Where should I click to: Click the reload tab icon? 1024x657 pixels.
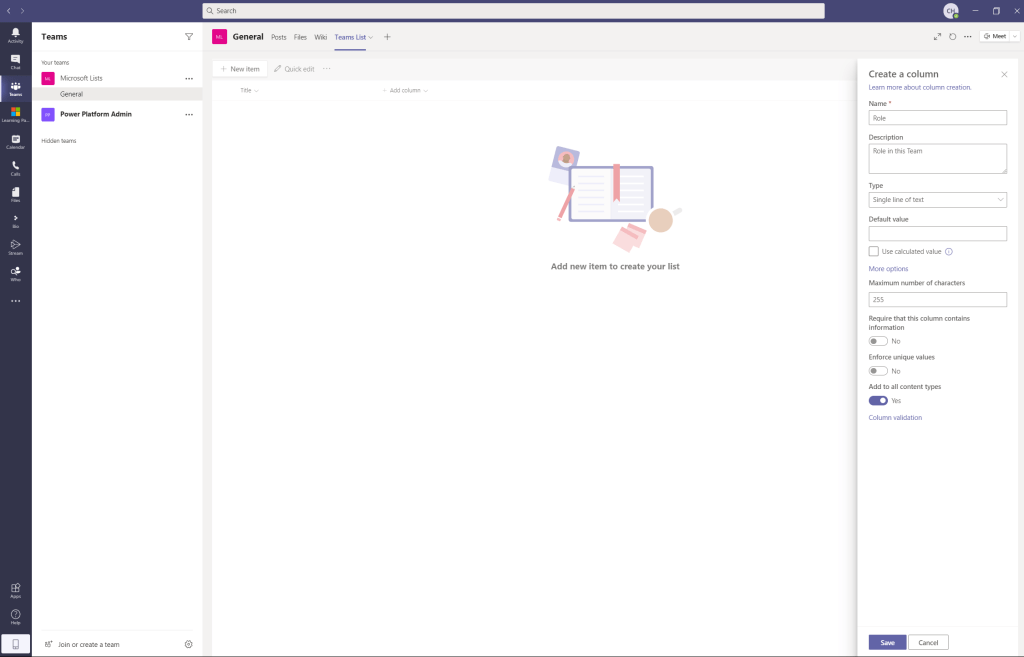[x=952, y=36]
